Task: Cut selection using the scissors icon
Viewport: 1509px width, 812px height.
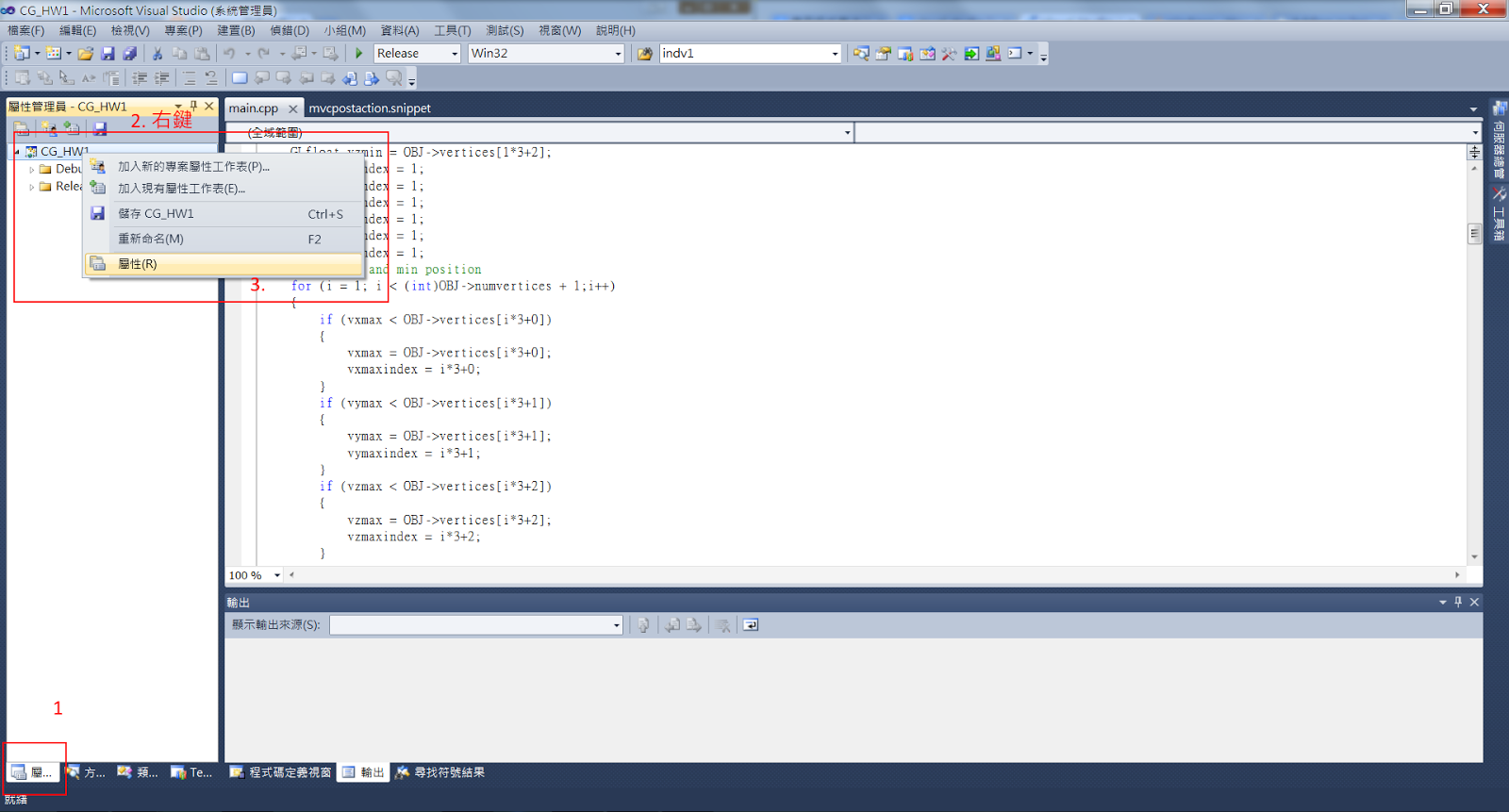Action: (158, 54)
